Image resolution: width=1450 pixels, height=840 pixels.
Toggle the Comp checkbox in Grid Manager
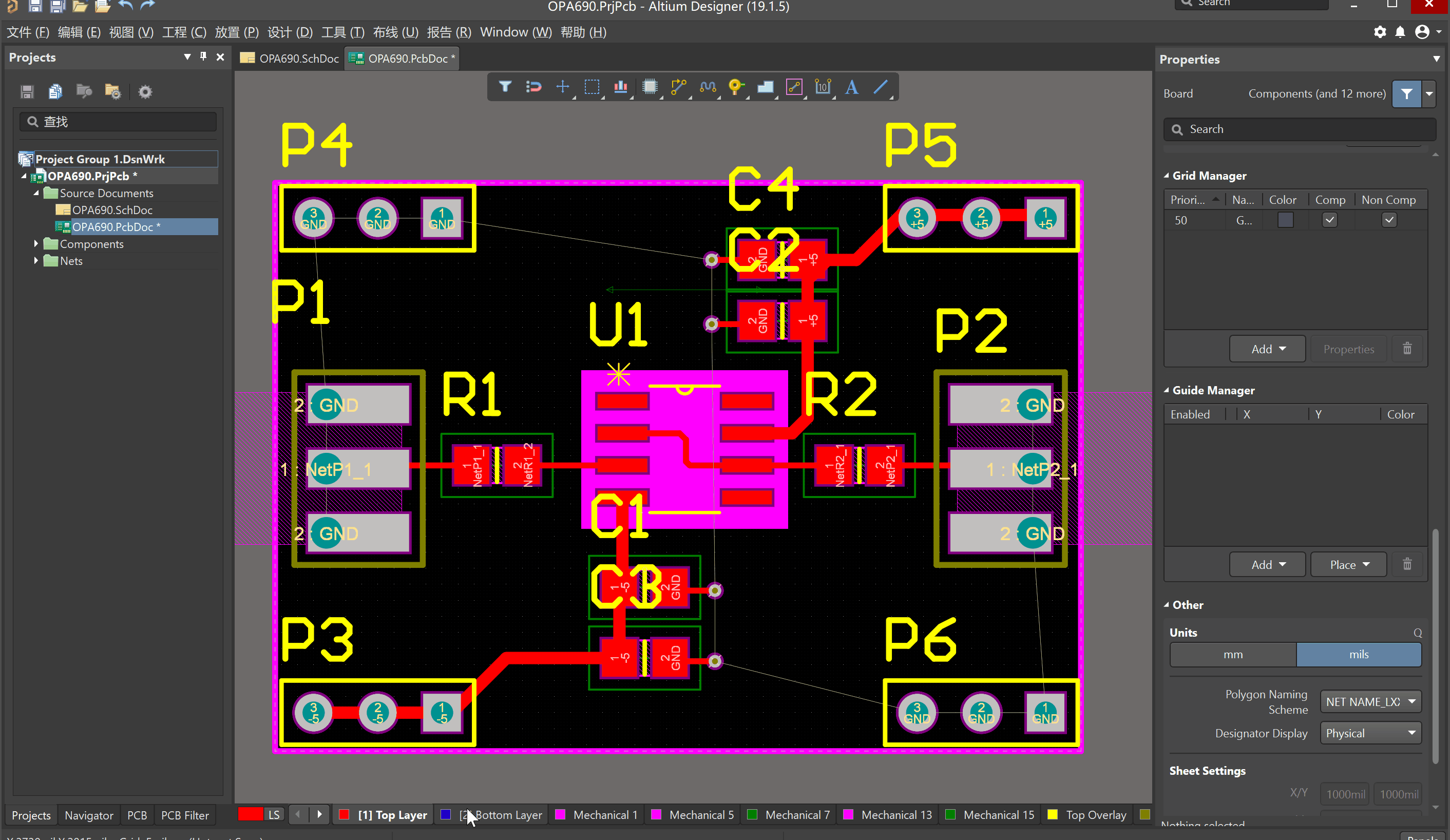(1329, 220)
